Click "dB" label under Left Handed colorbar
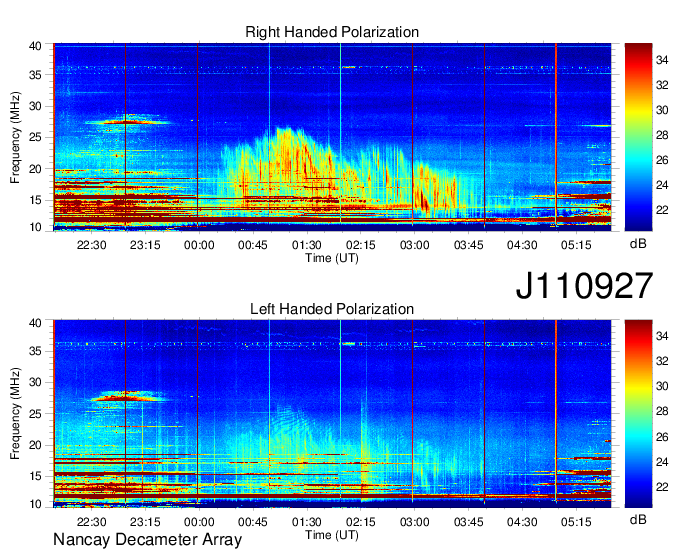The height and width of the screenshot is (552, 680). [x=638, y=519]
